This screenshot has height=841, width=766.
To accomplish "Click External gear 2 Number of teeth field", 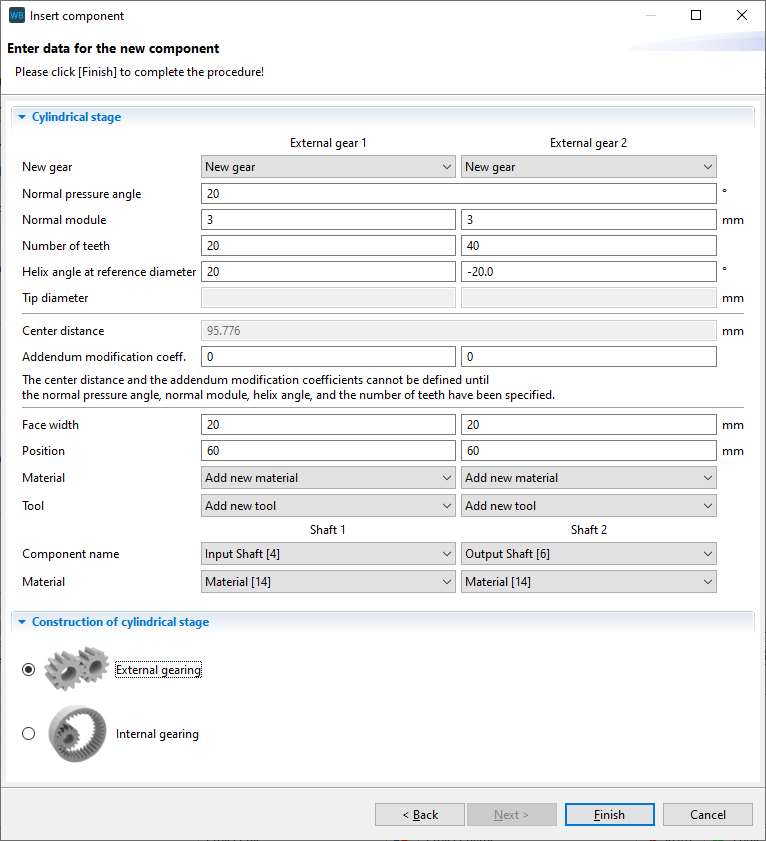I will click(588, 246).
